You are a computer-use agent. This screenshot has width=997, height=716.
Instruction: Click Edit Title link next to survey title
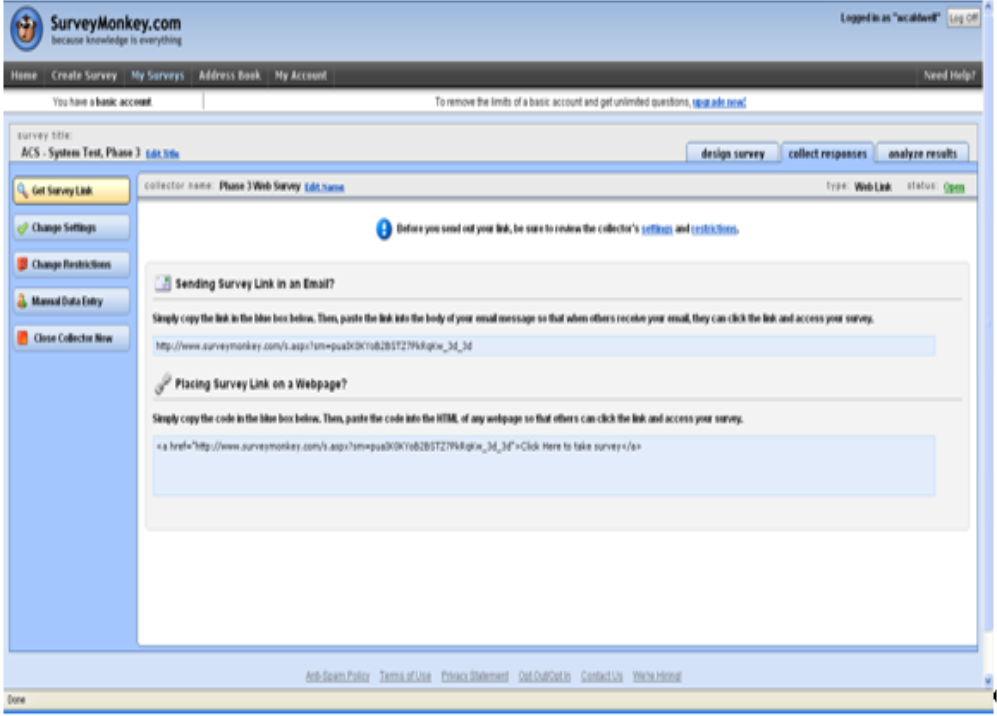(162, 154)
